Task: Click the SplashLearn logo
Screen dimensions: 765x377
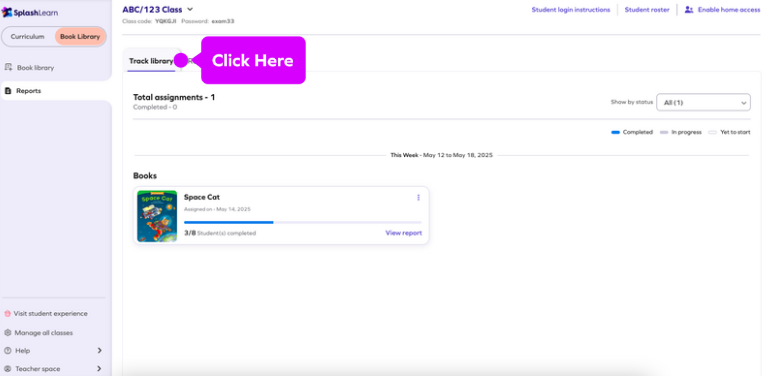Action: click(x=30, y=13)
